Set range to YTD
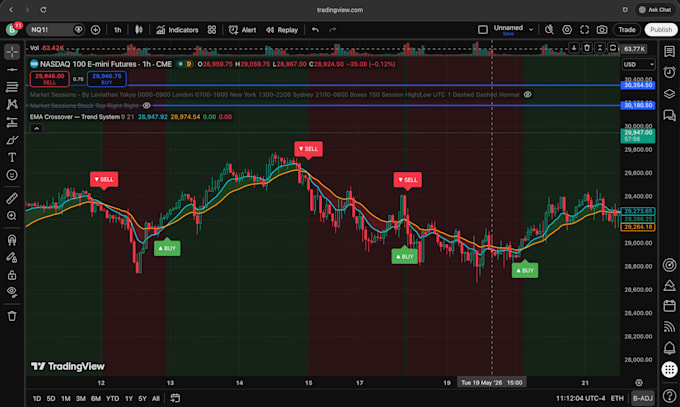680x407 pixels. point(112,398)
